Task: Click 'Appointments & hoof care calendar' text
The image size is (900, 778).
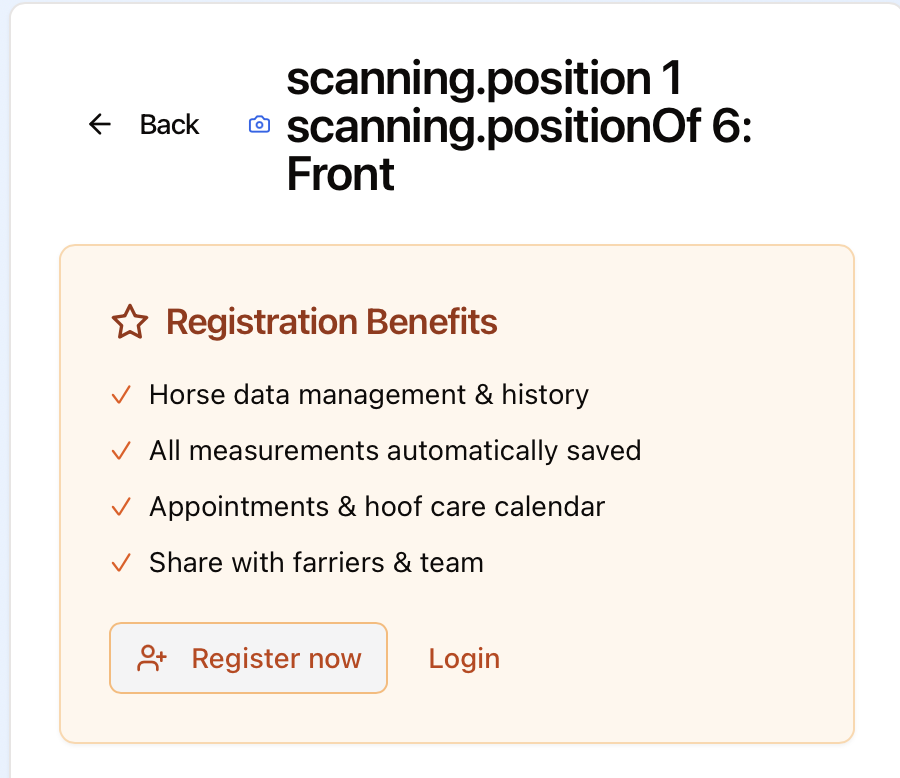Action: [x=377, y=507]
